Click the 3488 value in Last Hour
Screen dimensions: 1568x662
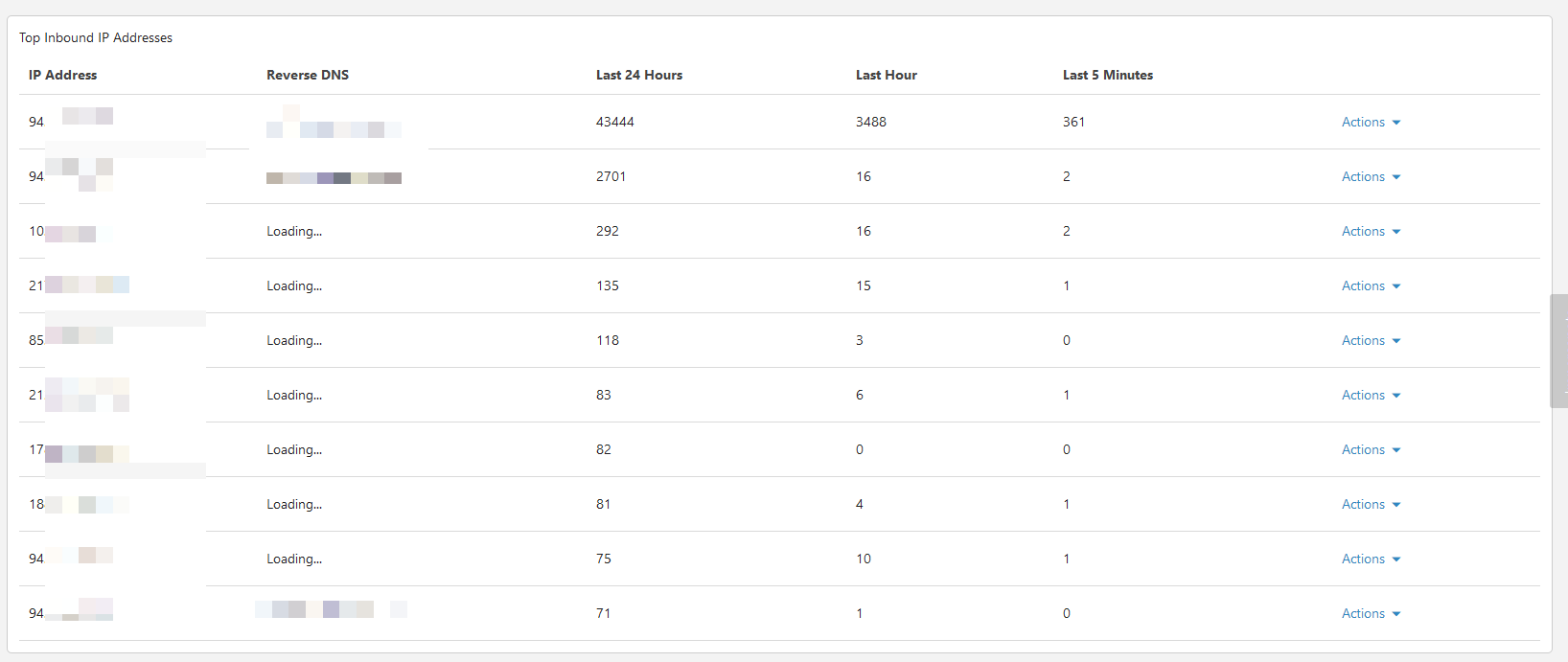871,123
